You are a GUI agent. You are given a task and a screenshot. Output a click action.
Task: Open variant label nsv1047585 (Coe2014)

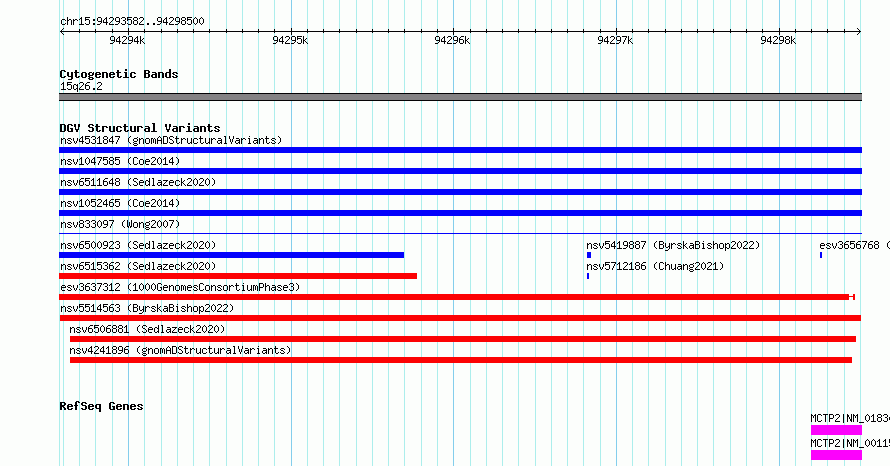pos(120,161)
